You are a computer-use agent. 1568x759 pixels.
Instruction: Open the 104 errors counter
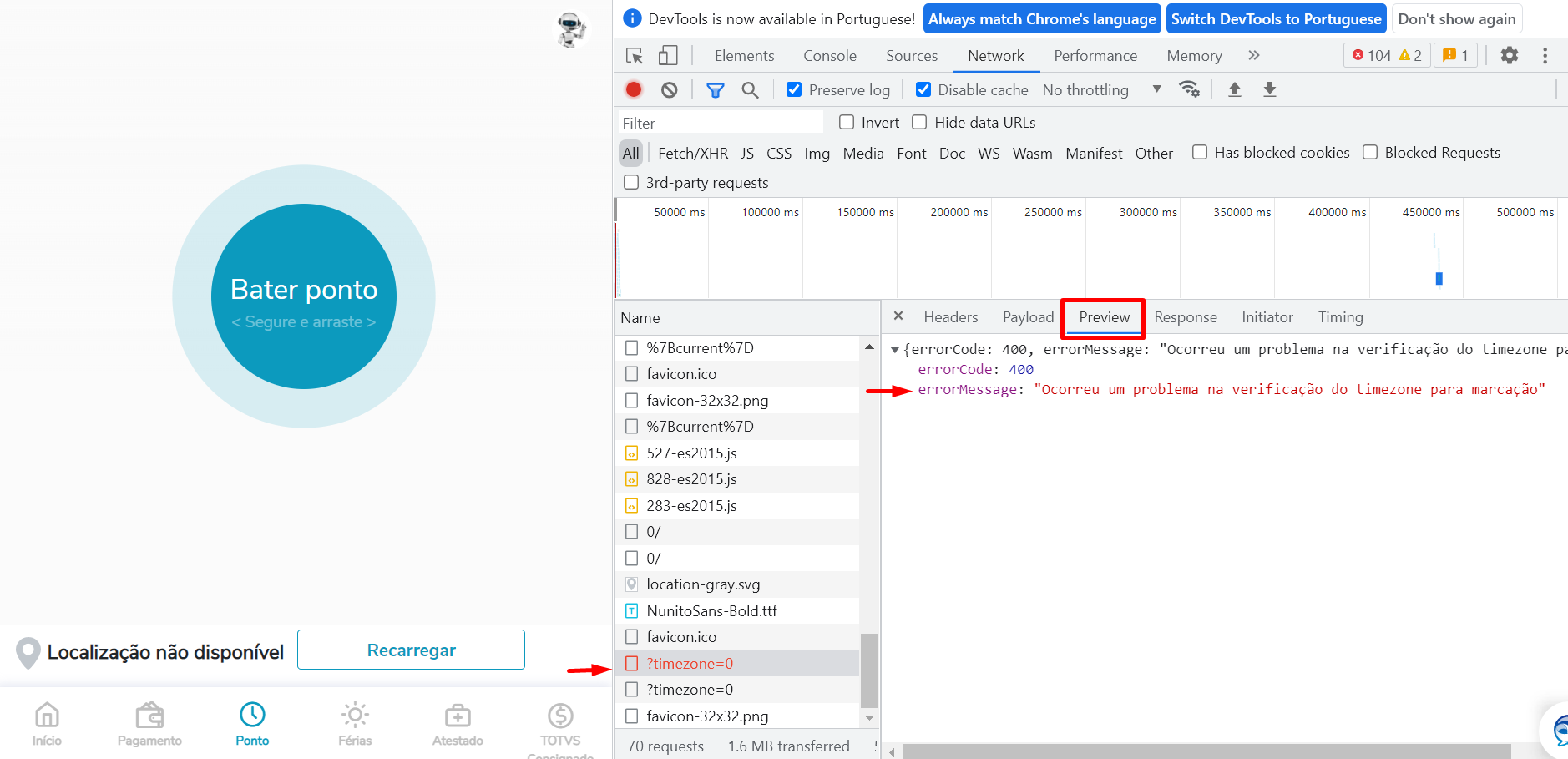(x=1387, y=55)
